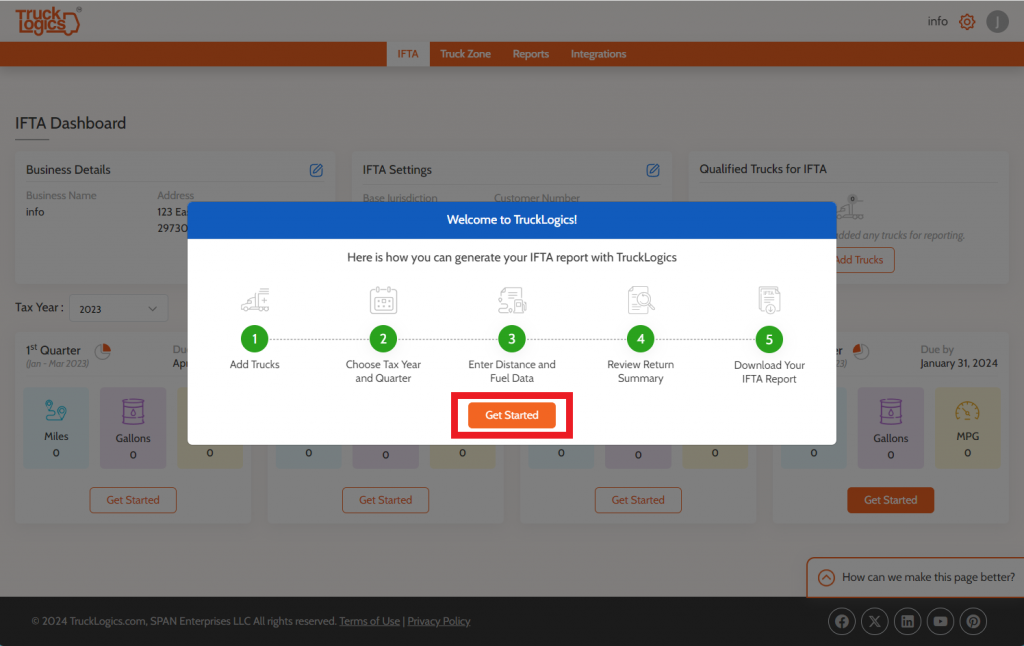Expand the feedback panel chevron icon
This screenshot has height=646, width=1024.
pyautogui.click(x=826, y=577)
